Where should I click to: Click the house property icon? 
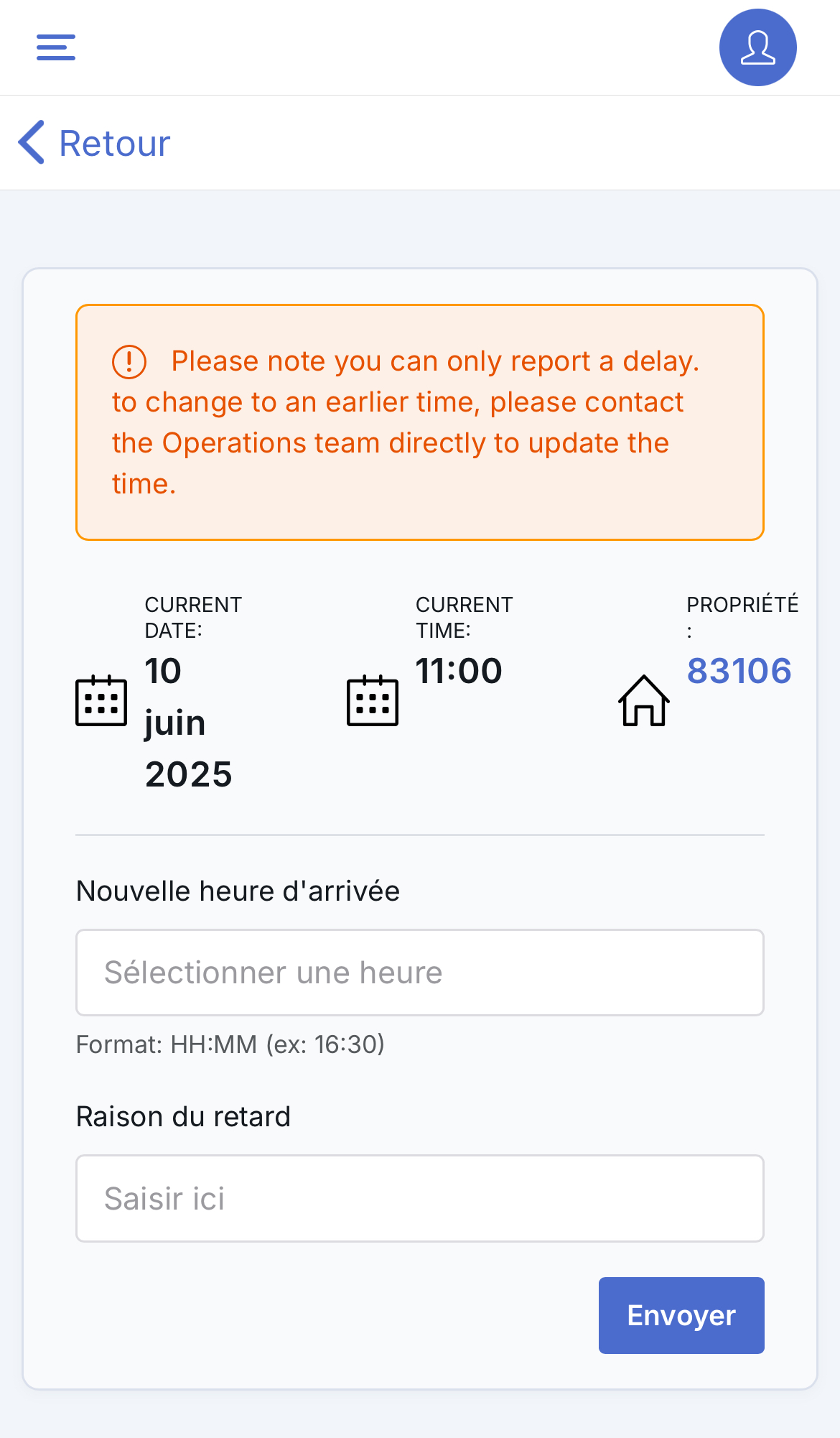point(644,700)
